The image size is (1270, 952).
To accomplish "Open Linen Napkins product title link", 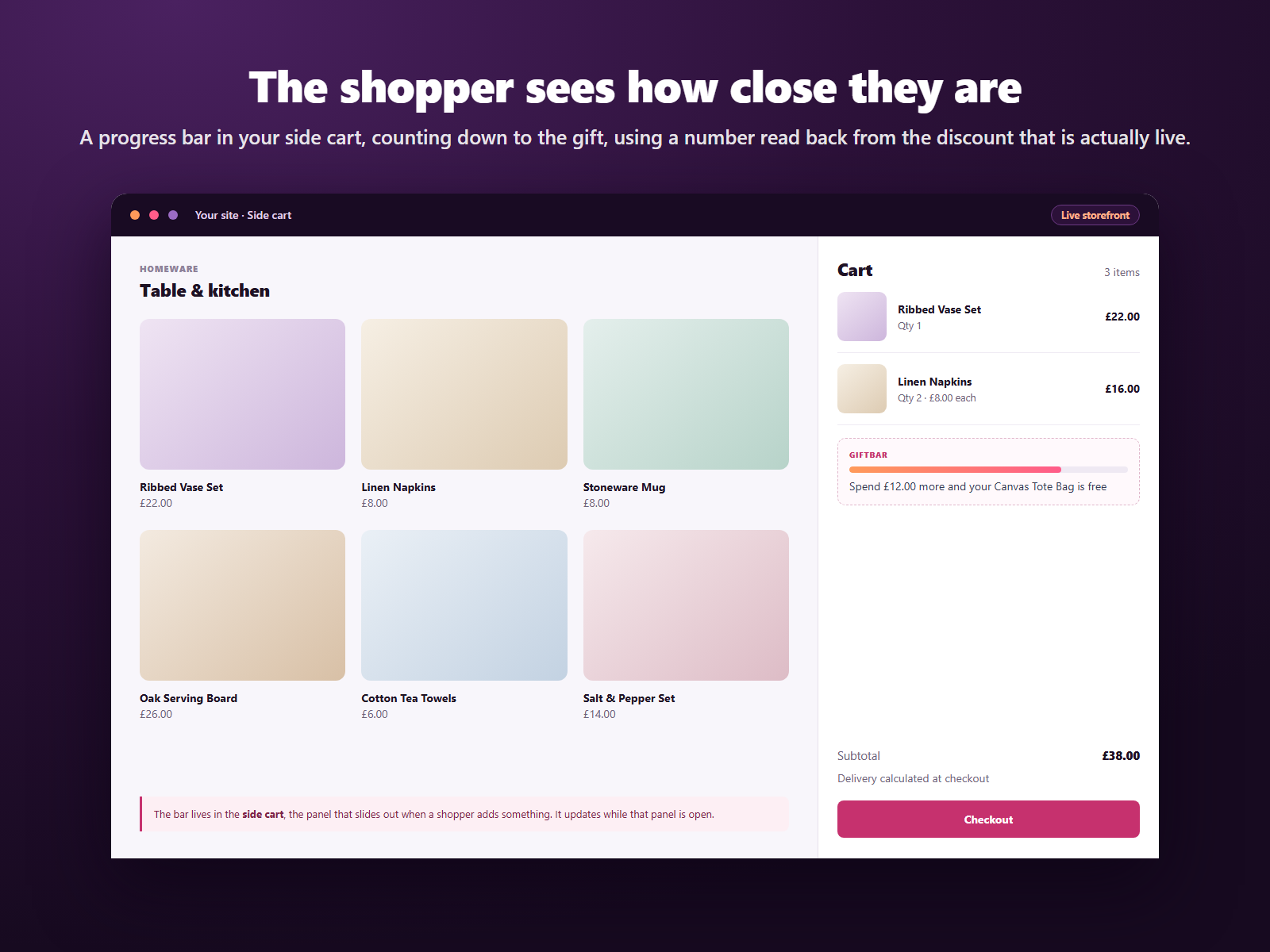I will [398, 487].
